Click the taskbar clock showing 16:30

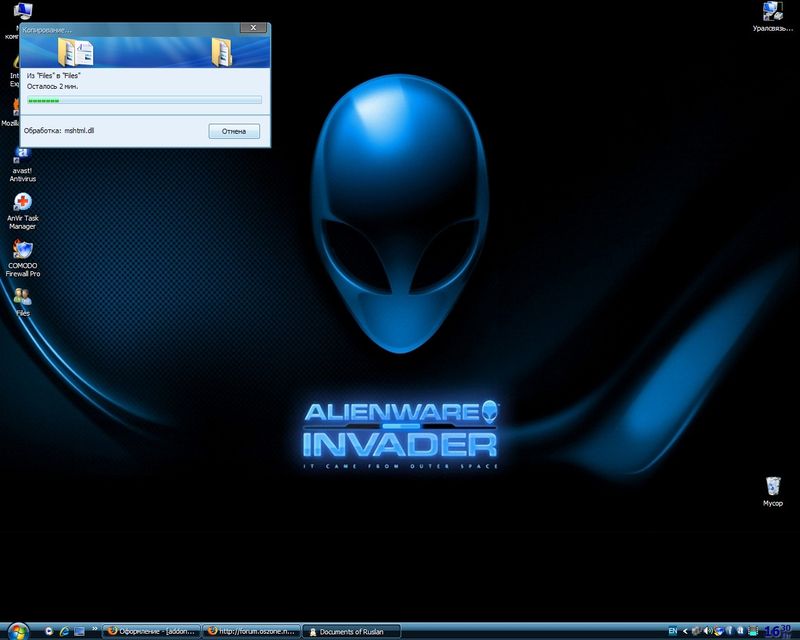click(778, 631)
